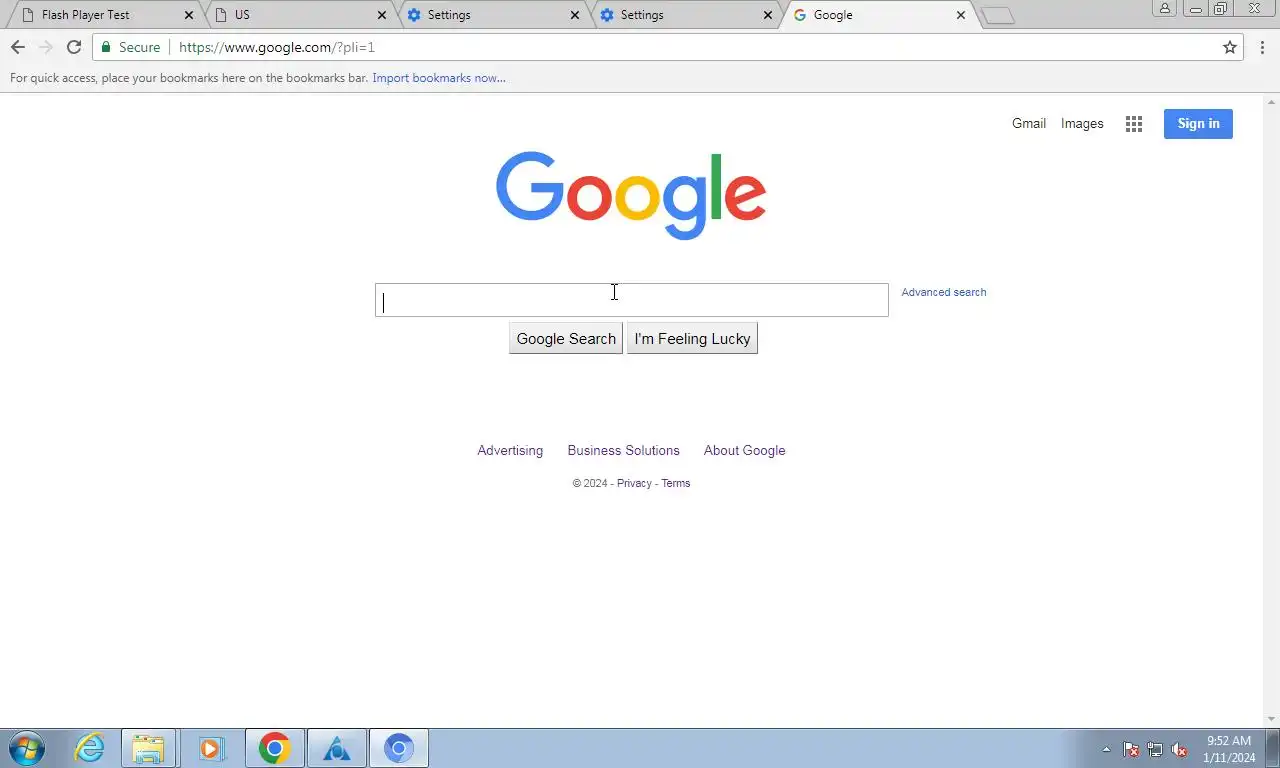This screenshot has width=1280, height=768.
Task: Click the Google Search button
Action: 566,338
